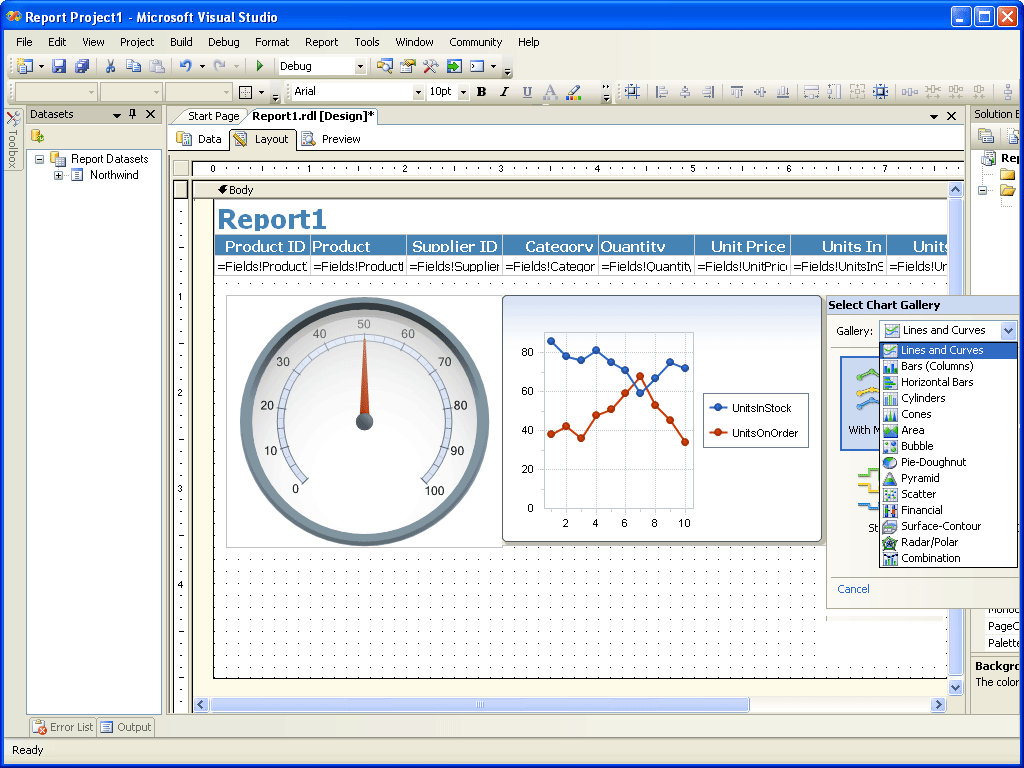The width and height of the screenshot is (1024, 768).
Task: Switch to the Start Page tab
Action: 214,116
